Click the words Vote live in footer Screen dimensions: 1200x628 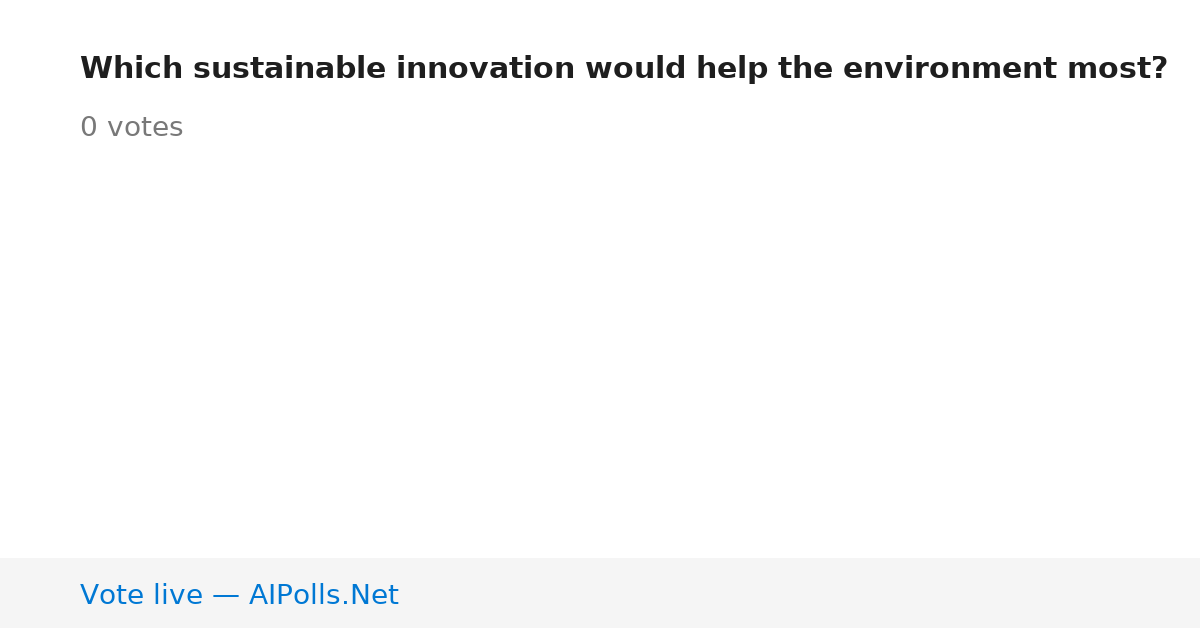point(141,595)
